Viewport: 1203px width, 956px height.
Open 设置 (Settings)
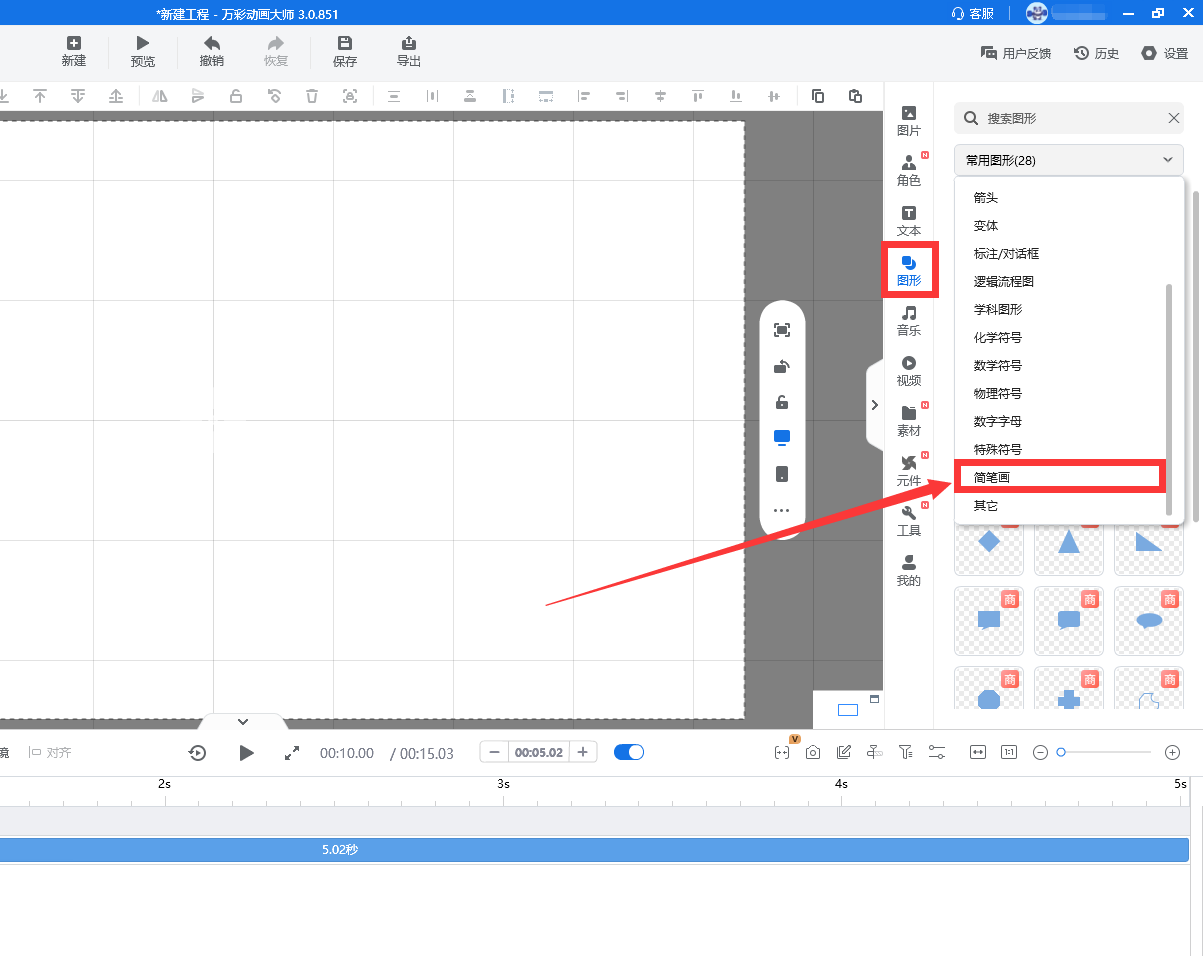[1165, 53]
